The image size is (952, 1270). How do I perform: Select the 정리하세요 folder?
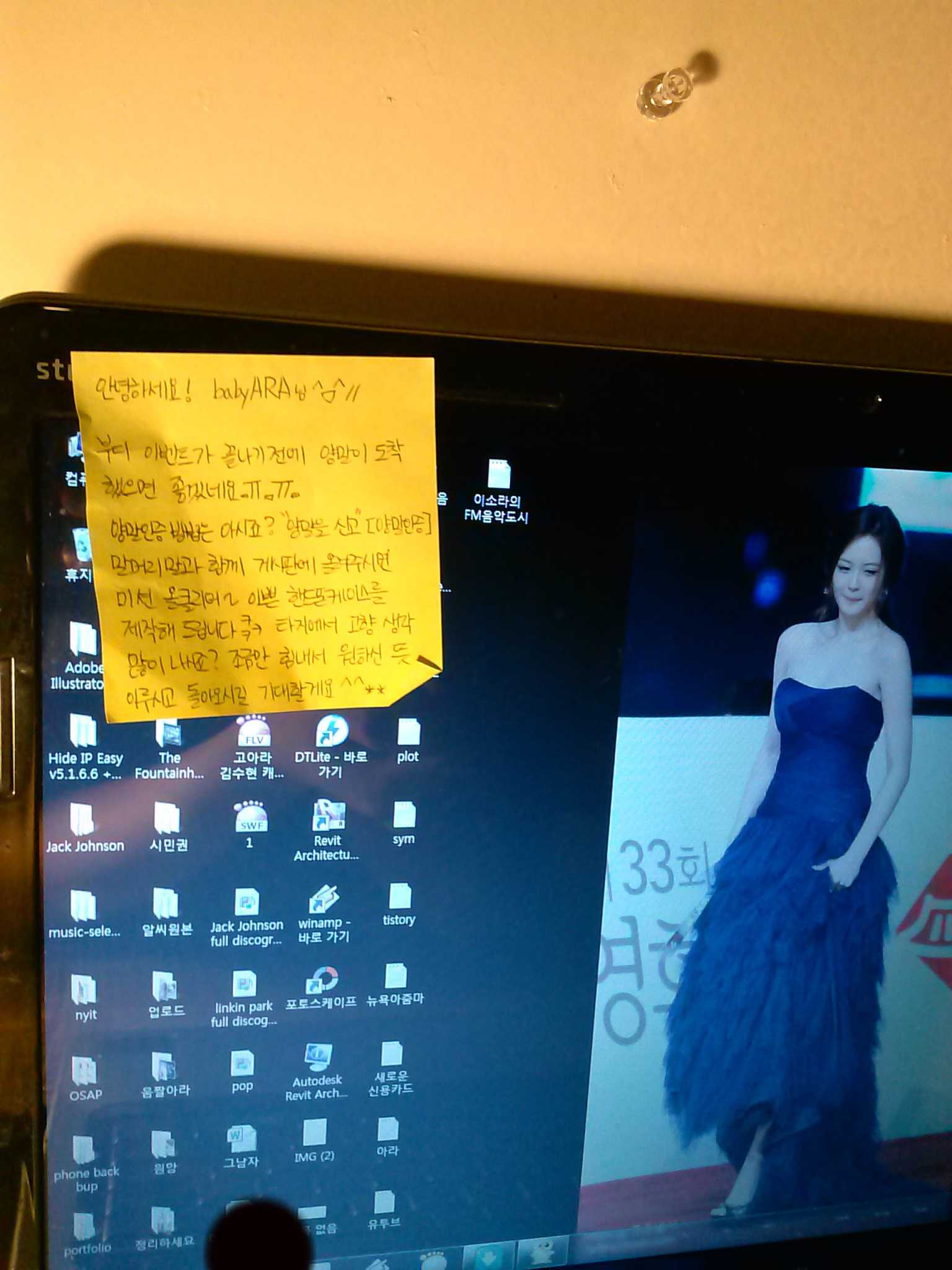tap(164, 1229)
